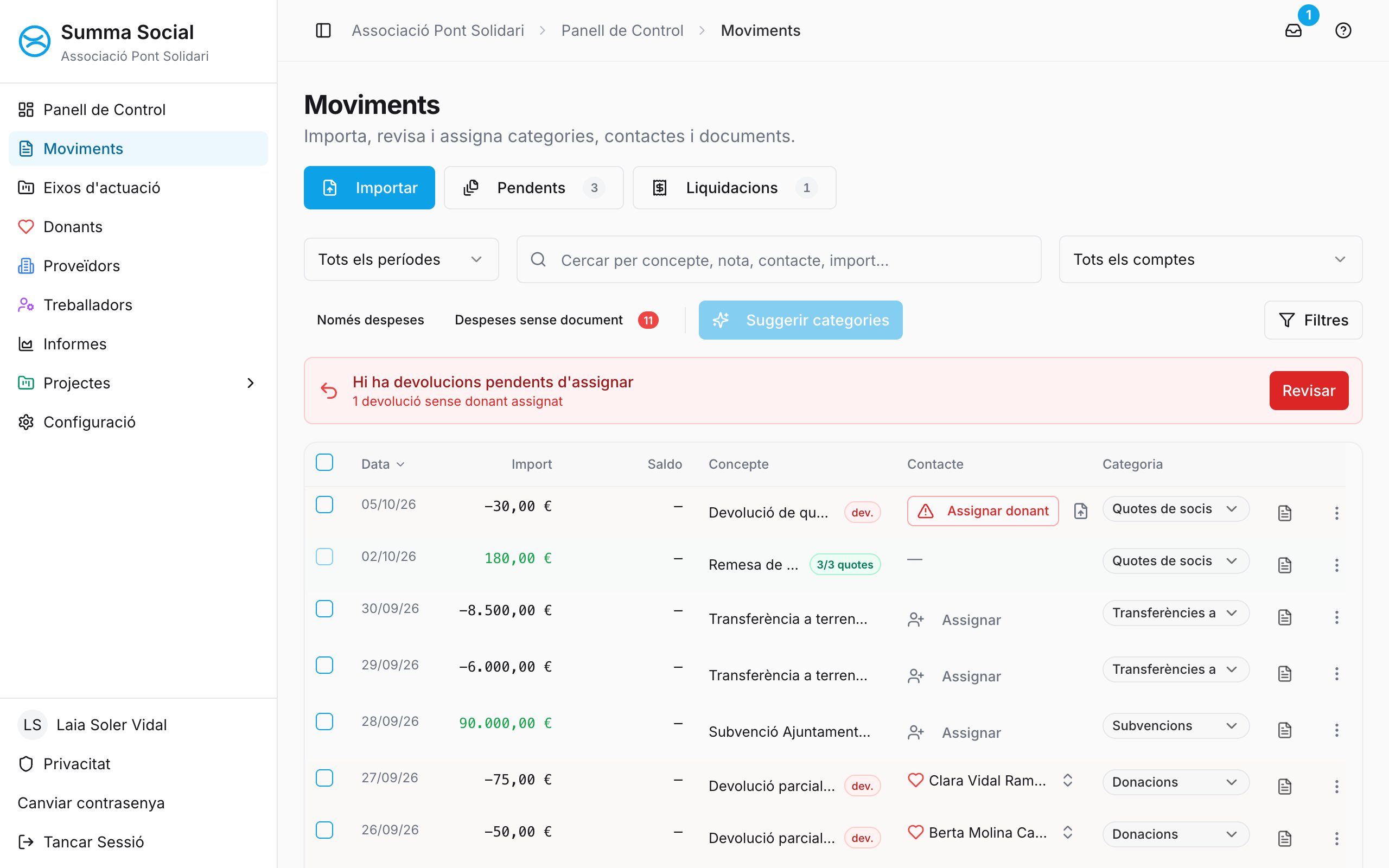This screenshot has height=868, width=1389.
Task: Click upload file icon beside Assignar donant
Action: (x=1081, y=511)
